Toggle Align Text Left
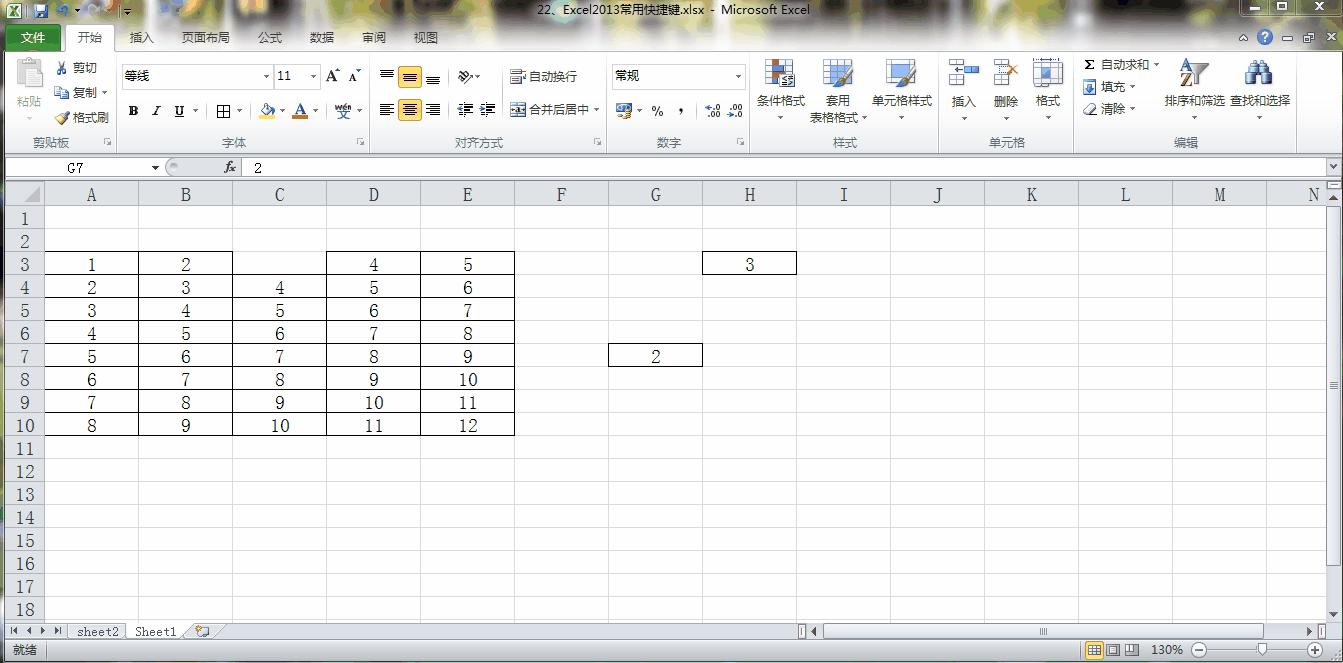The width and height of the screenshot is (1343, 663). [x=387, y=110]
